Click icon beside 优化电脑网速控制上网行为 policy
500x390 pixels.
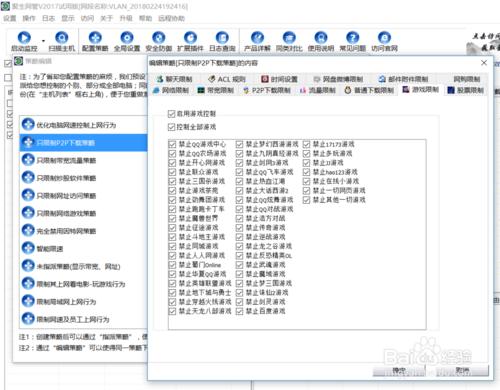[x=28, y=124]
